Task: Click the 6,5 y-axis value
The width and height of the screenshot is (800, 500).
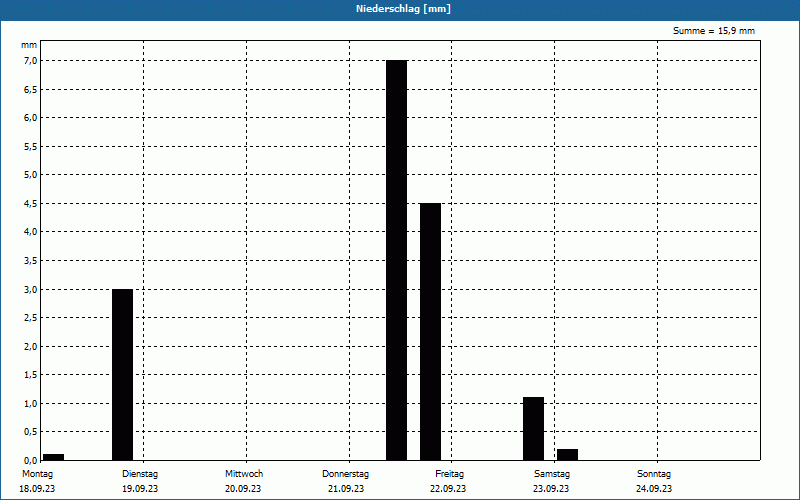Action: click(x=31, y=89)
